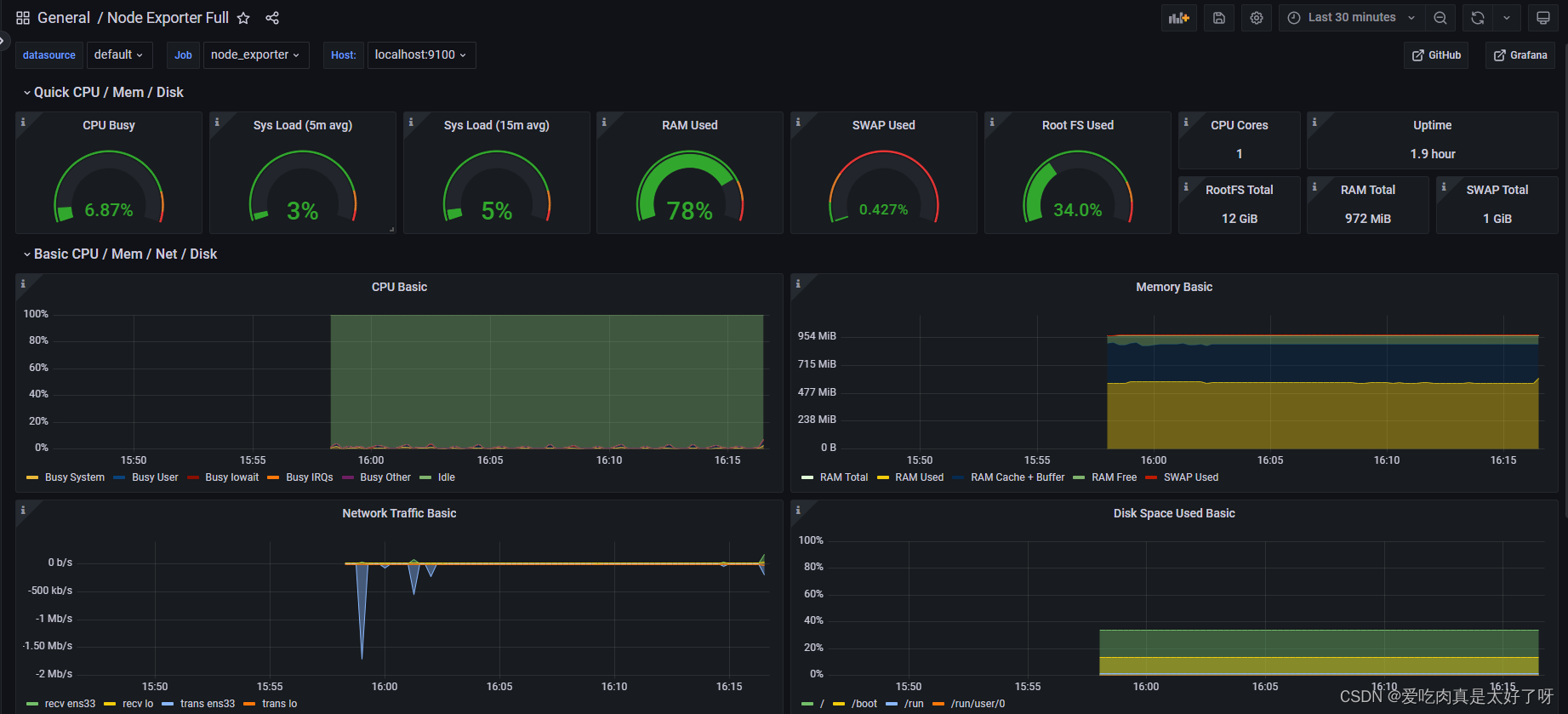Click the General breadcrumb link
Viewport: 1568px width, 714px height.
[x=64, y=18]
